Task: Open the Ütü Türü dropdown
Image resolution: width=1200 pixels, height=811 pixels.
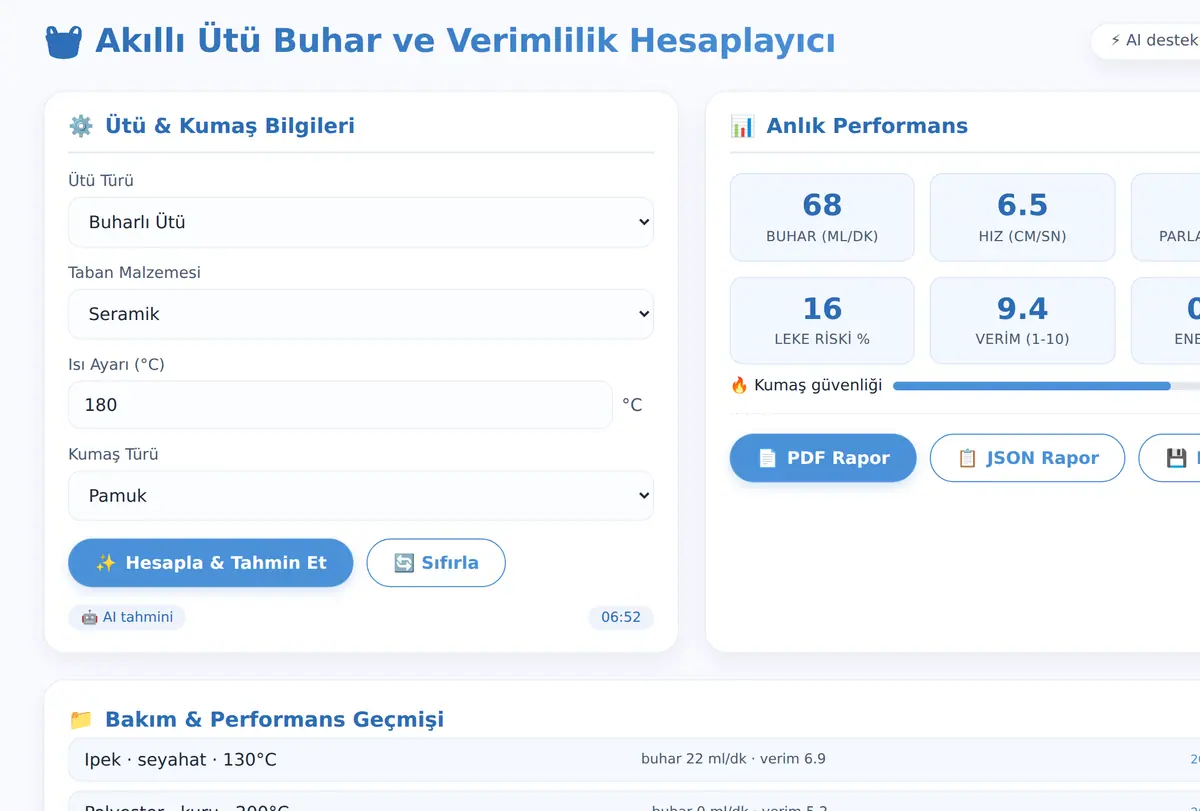Action: (x=361, y=222)
